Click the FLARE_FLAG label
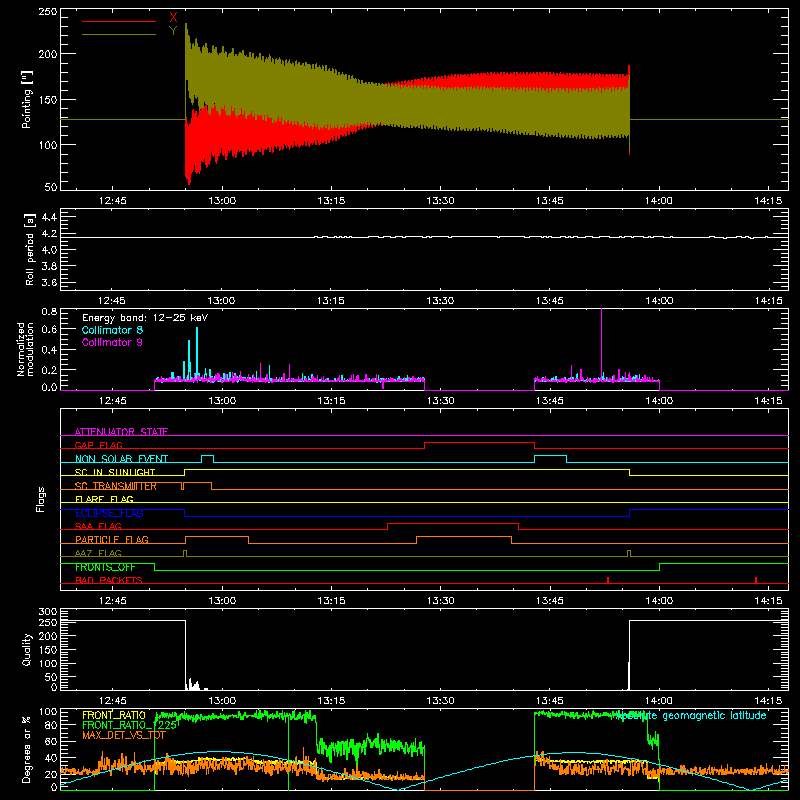This screenshot has height=800, width=800. pos(104,499)
